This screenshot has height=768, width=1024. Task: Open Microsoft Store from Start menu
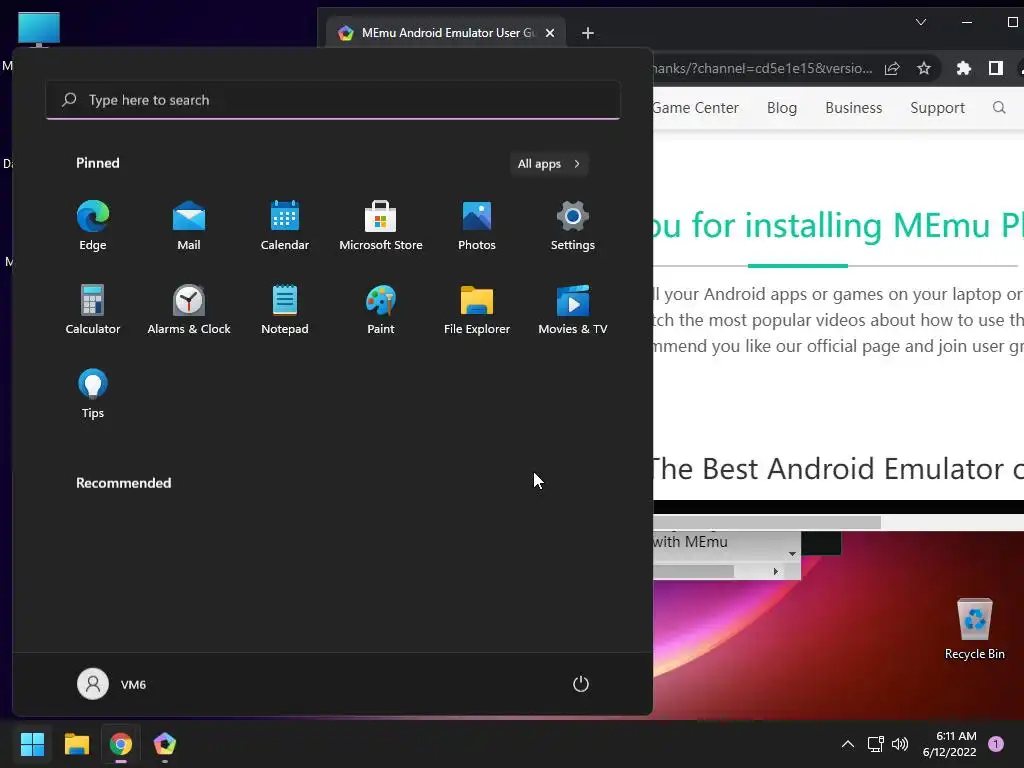tap(381, 225)
